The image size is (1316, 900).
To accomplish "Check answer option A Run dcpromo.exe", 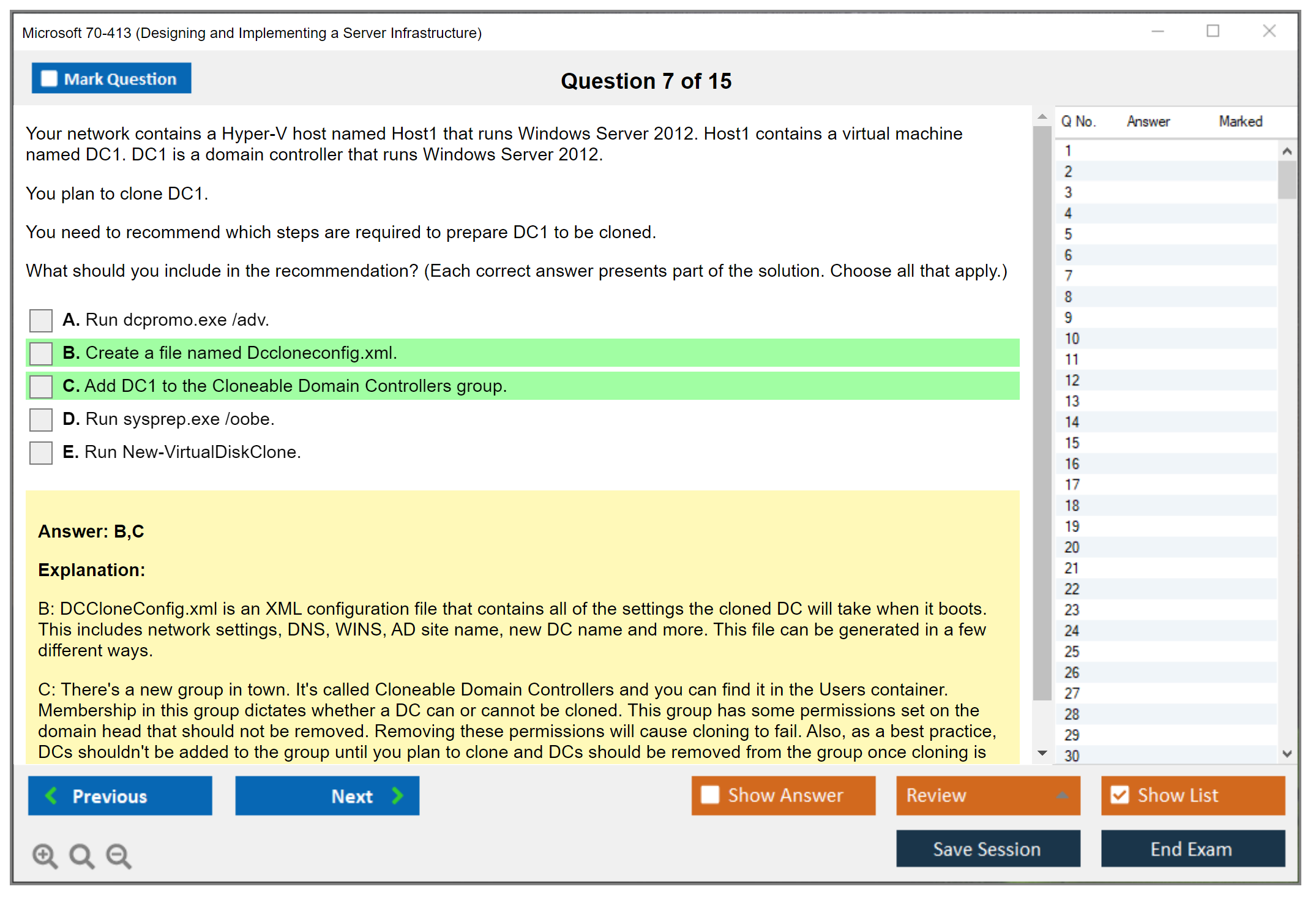I will 40,320.
